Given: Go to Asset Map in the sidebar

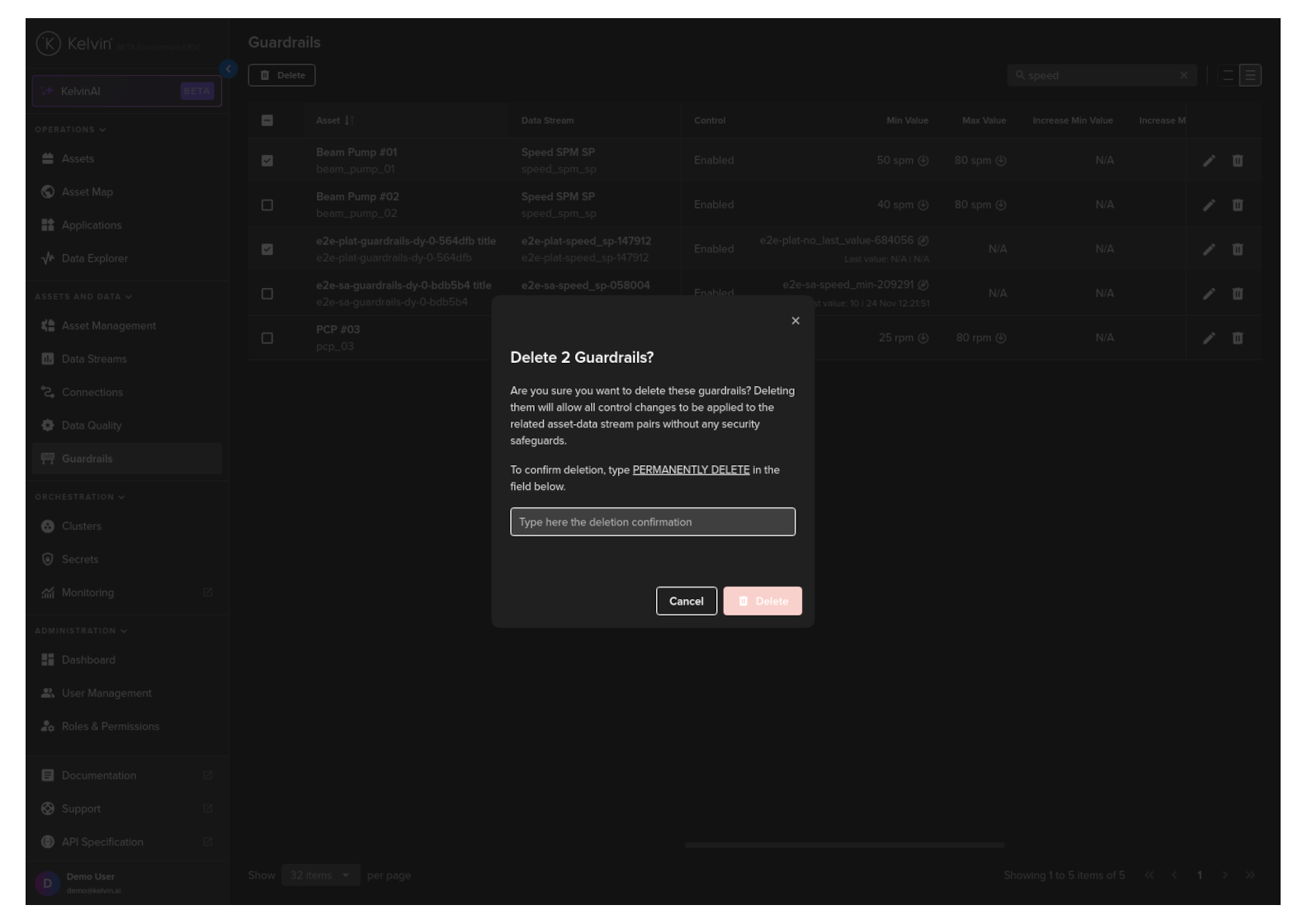Looking at the screenshot, I should coord(87,192).
